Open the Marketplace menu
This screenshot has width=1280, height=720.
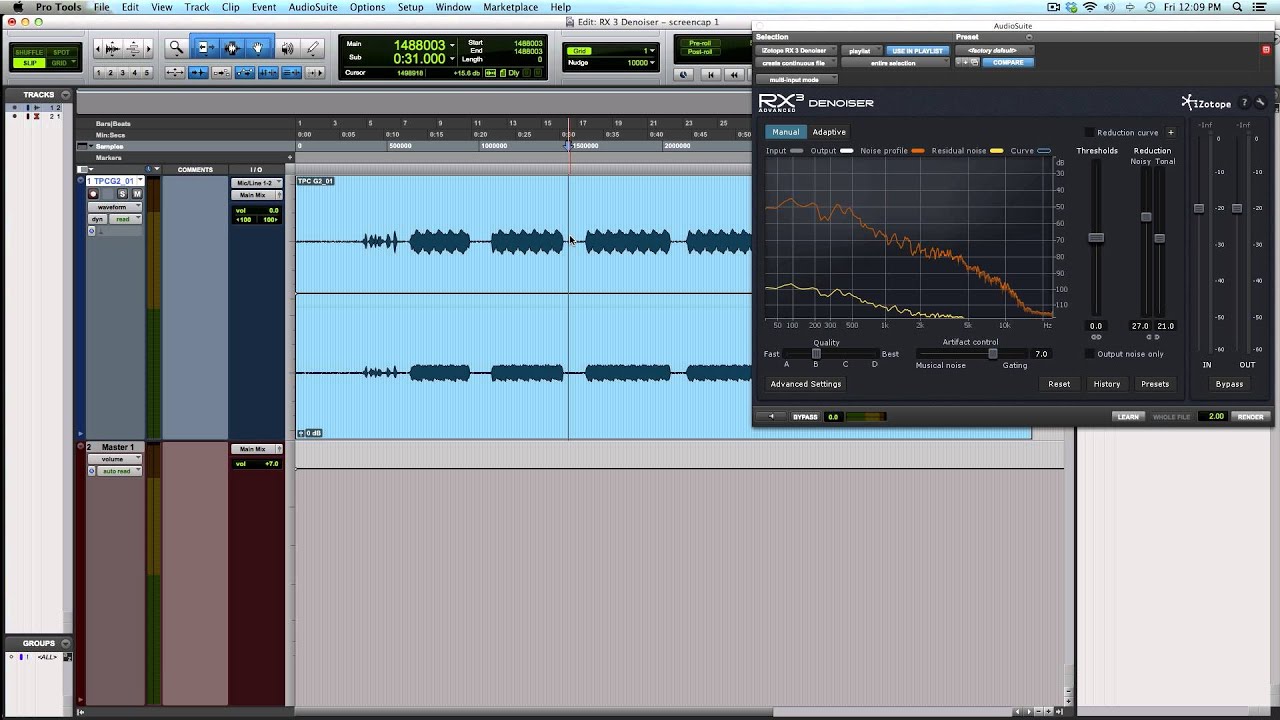510,7
